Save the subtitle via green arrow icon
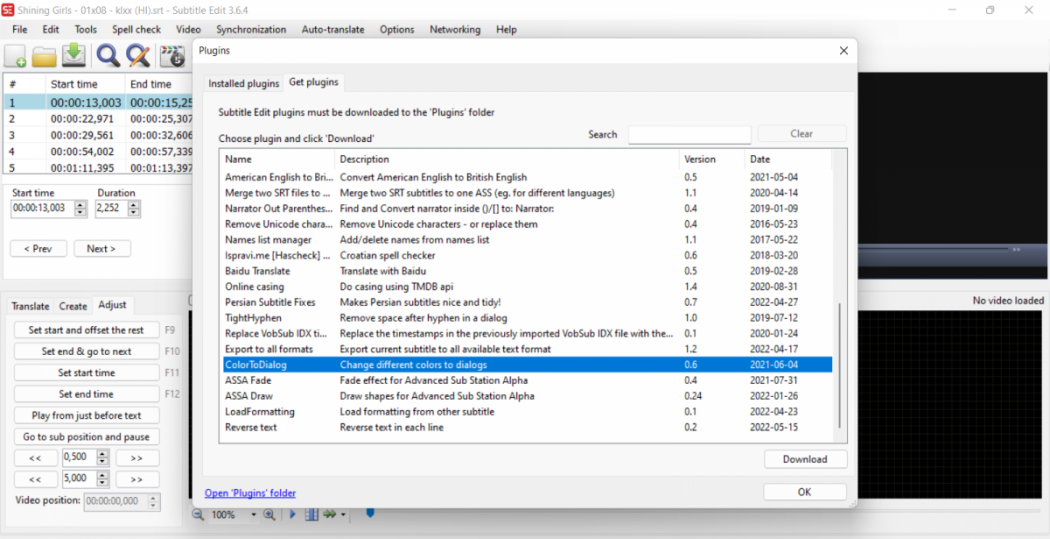Image resolution: width=1050 pixels, height=539 pixels. pyautogui.click(x=74, y=56)
